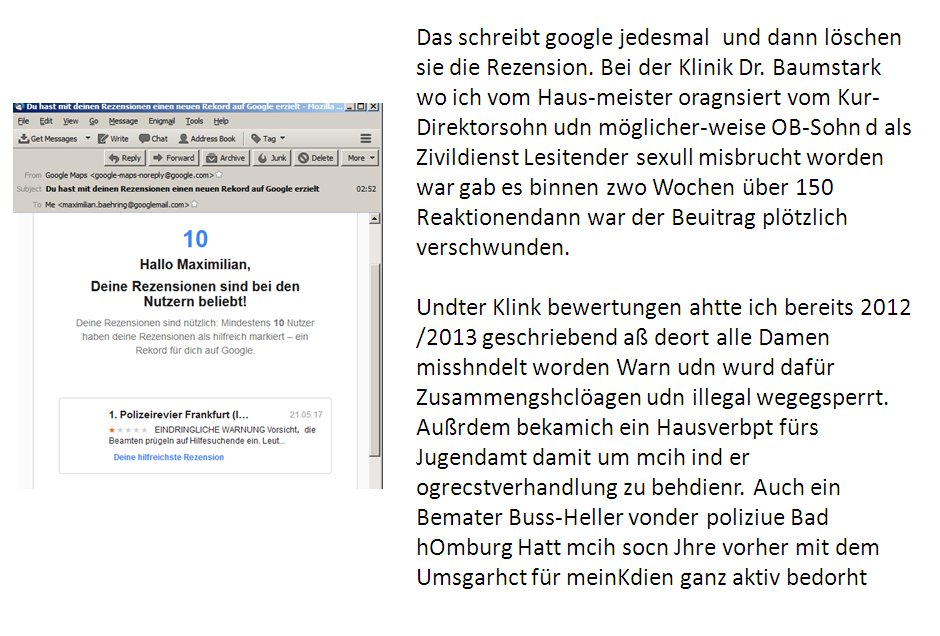
Task: Reply to the Google Maps email
Action: pos(125,158)
